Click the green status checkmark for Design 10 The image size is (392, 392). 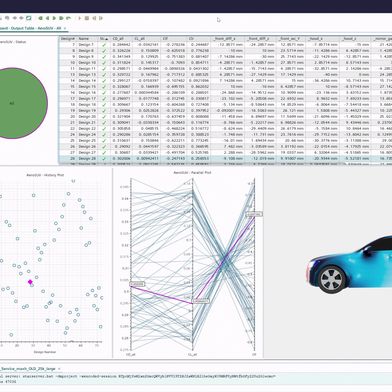coord(104,63)
